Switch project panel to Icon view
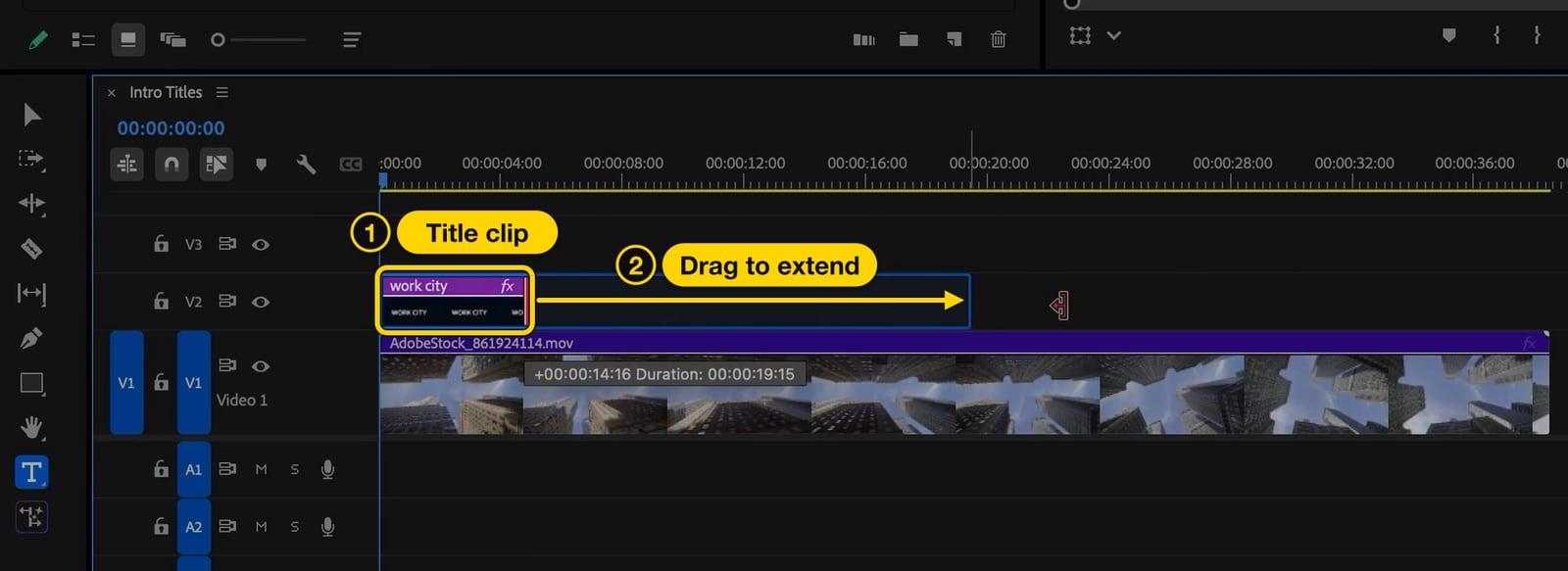Screen dimensions: 1568x571 coord(127,40)
